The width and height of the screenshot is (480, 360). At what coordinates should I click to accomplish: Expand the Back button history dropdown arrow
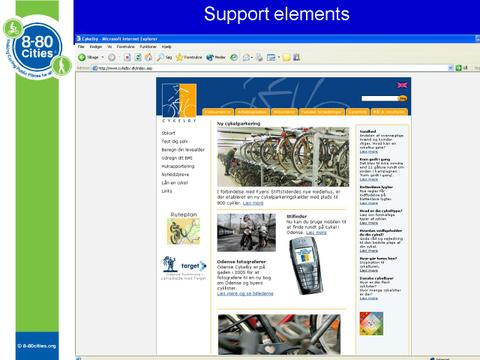(102, 57)
